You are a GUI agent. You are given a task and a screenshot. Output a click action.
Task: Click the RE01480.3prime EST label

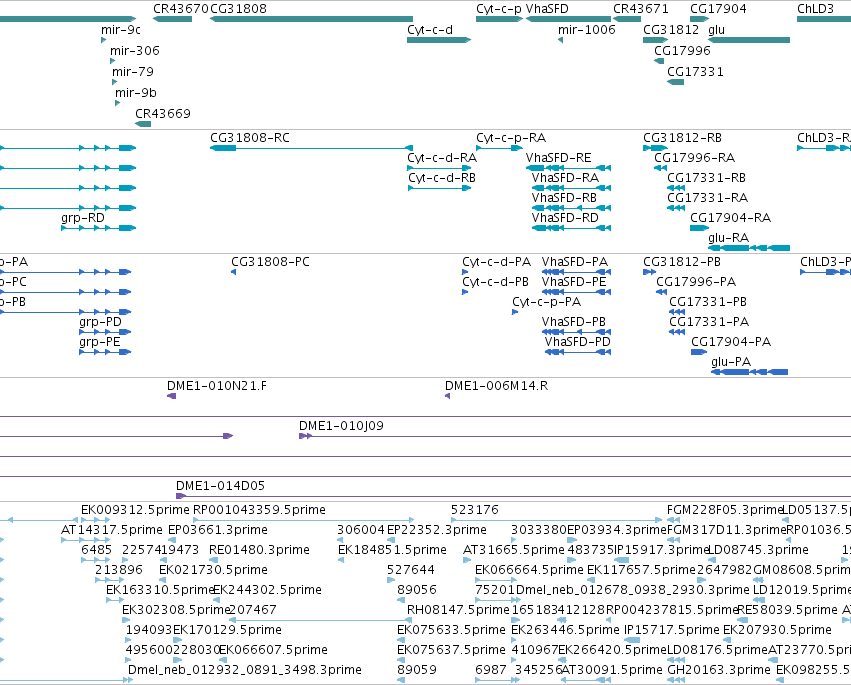pos(259,550)
